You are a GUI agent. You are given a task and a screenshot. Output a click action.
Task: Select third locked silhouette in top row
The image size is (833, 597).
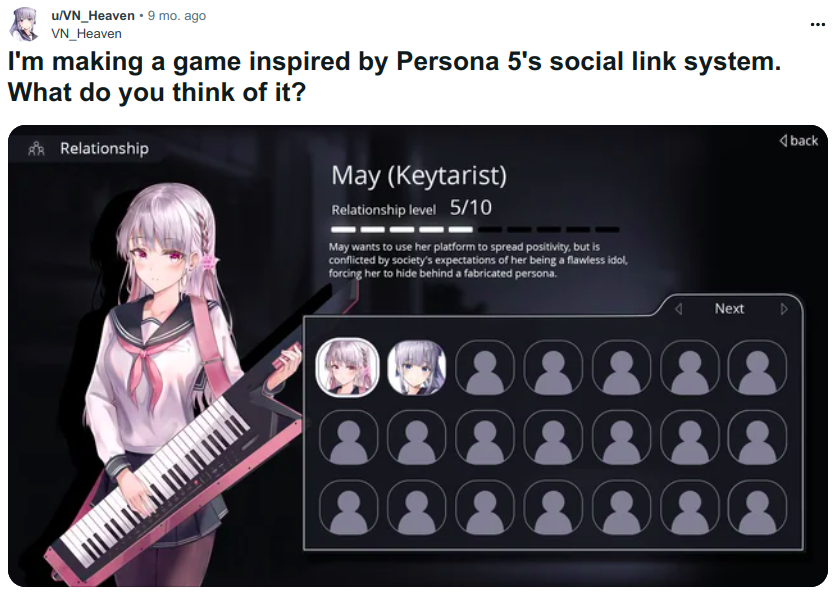click(621, 368)
